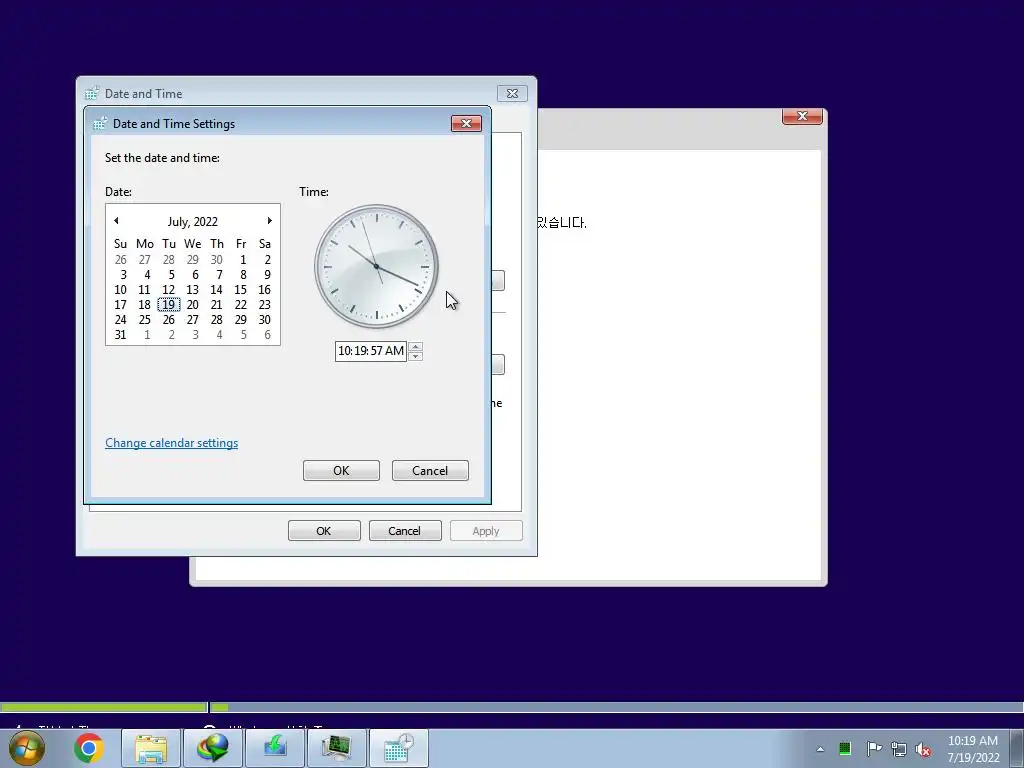1024x768 pixels.
Task: Close the Date and Time parent window
Action: pyautogui.click(x=513, y=93)
